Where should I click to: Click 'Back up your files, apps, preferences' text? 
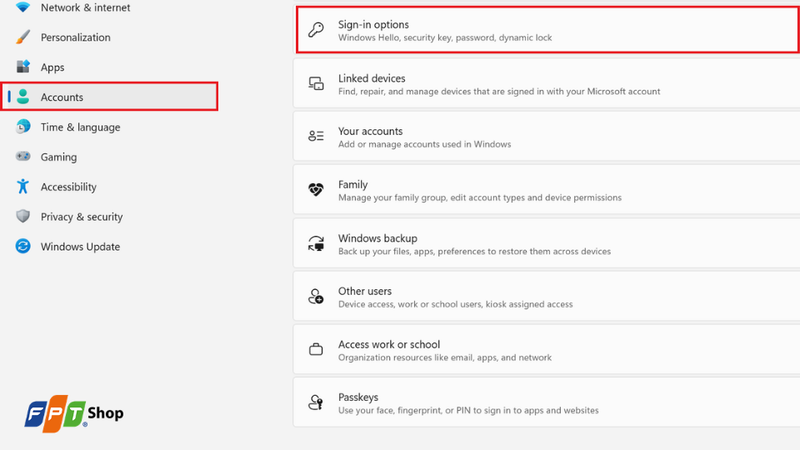pyautogui.click(x=474, y=252)
